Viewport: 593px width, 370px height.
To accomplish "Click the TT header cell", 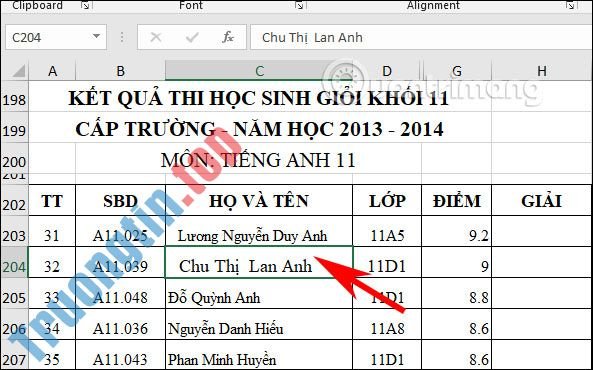I will click(x=52, y=201).
